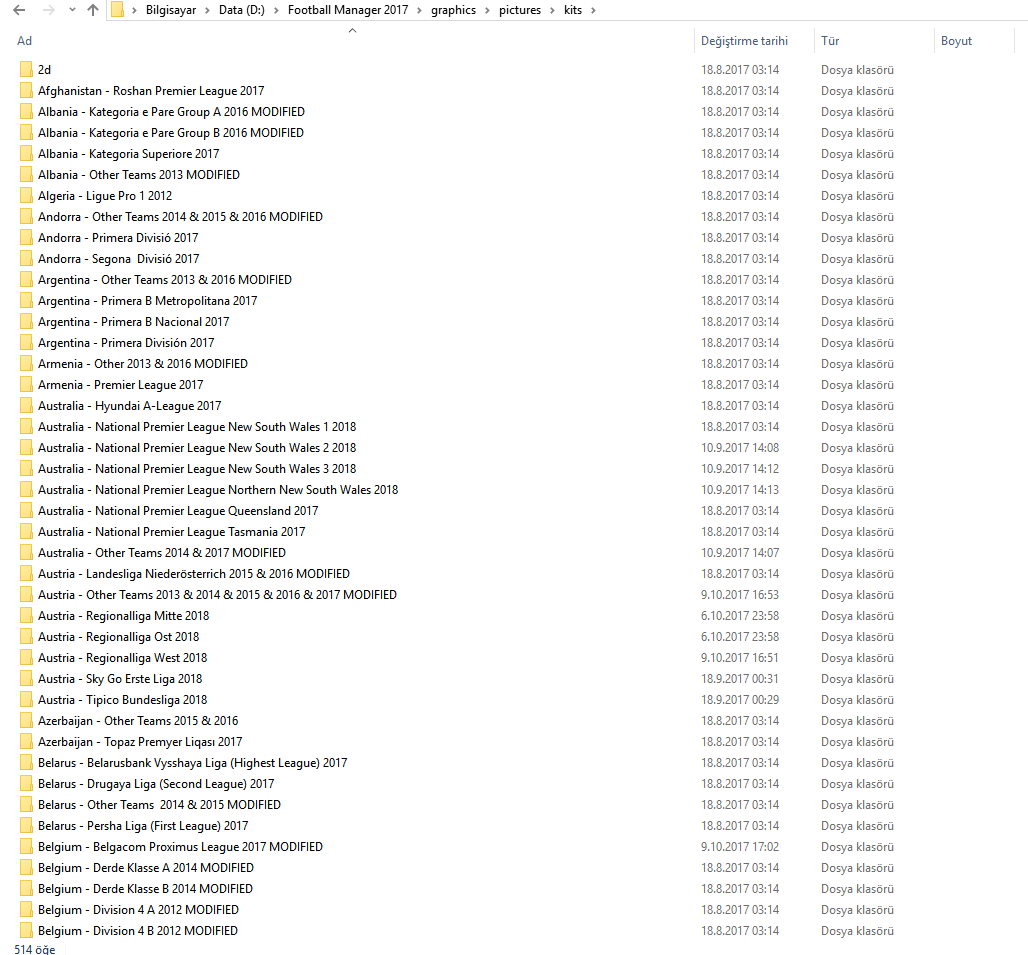Select 'Australia - Other Teams 2014 & 2017 MODIFIED'
The image size is (1028, 955).
click(x=162, y=553)
